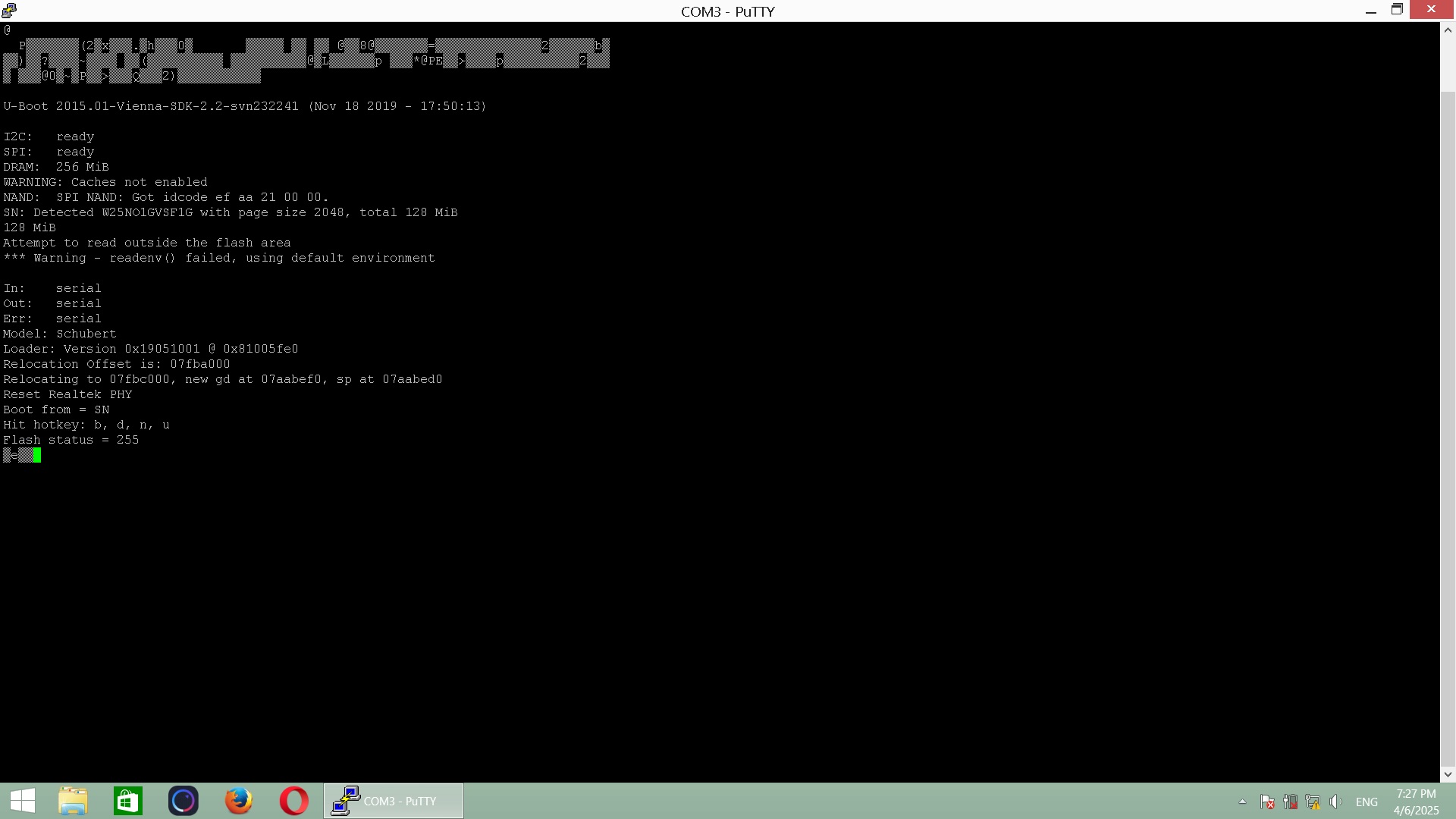Click the green terminal cursor block
This screenshot has width=1456, height=819.
pyautogui.click(x=37, y=455)
